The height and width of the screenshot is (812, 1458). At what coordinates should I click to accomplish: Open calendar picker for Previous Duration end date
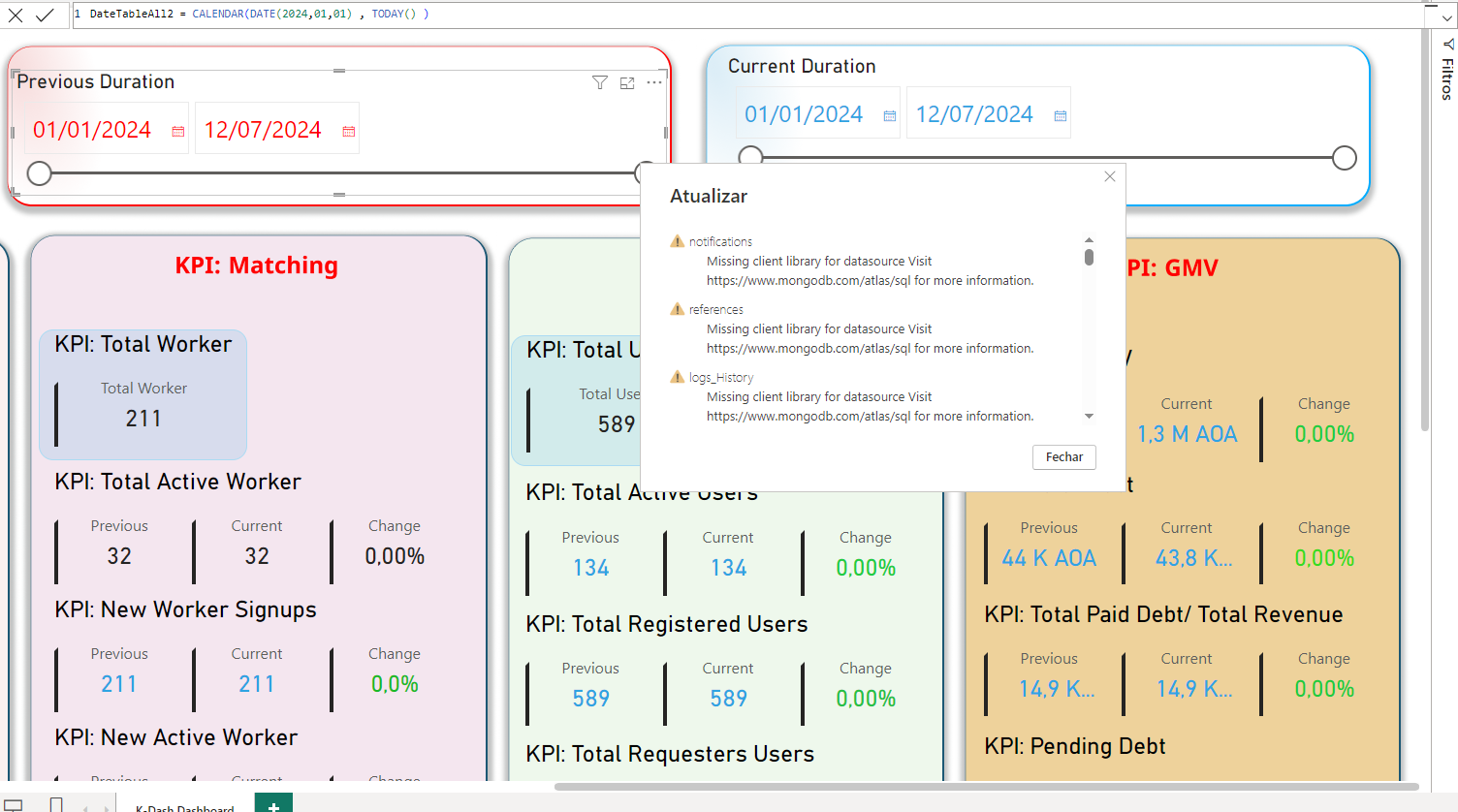[x=349, y=132]
